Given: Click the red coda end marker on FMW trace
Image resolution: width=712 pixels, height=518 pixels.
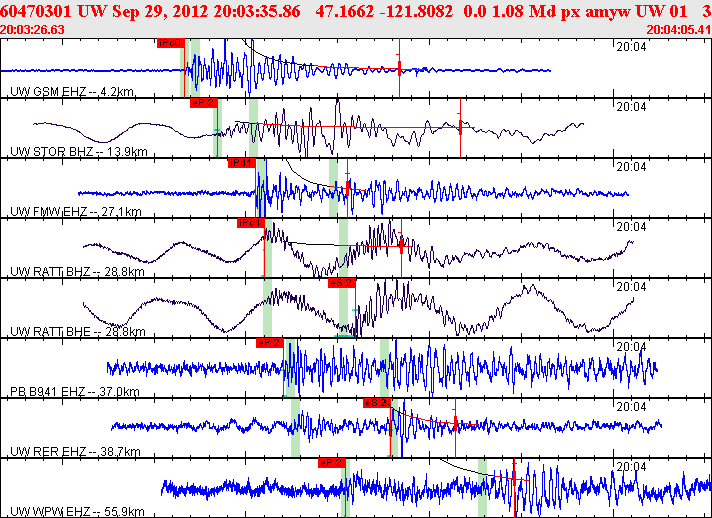Looking at the screenshot, I should point(348,188).
